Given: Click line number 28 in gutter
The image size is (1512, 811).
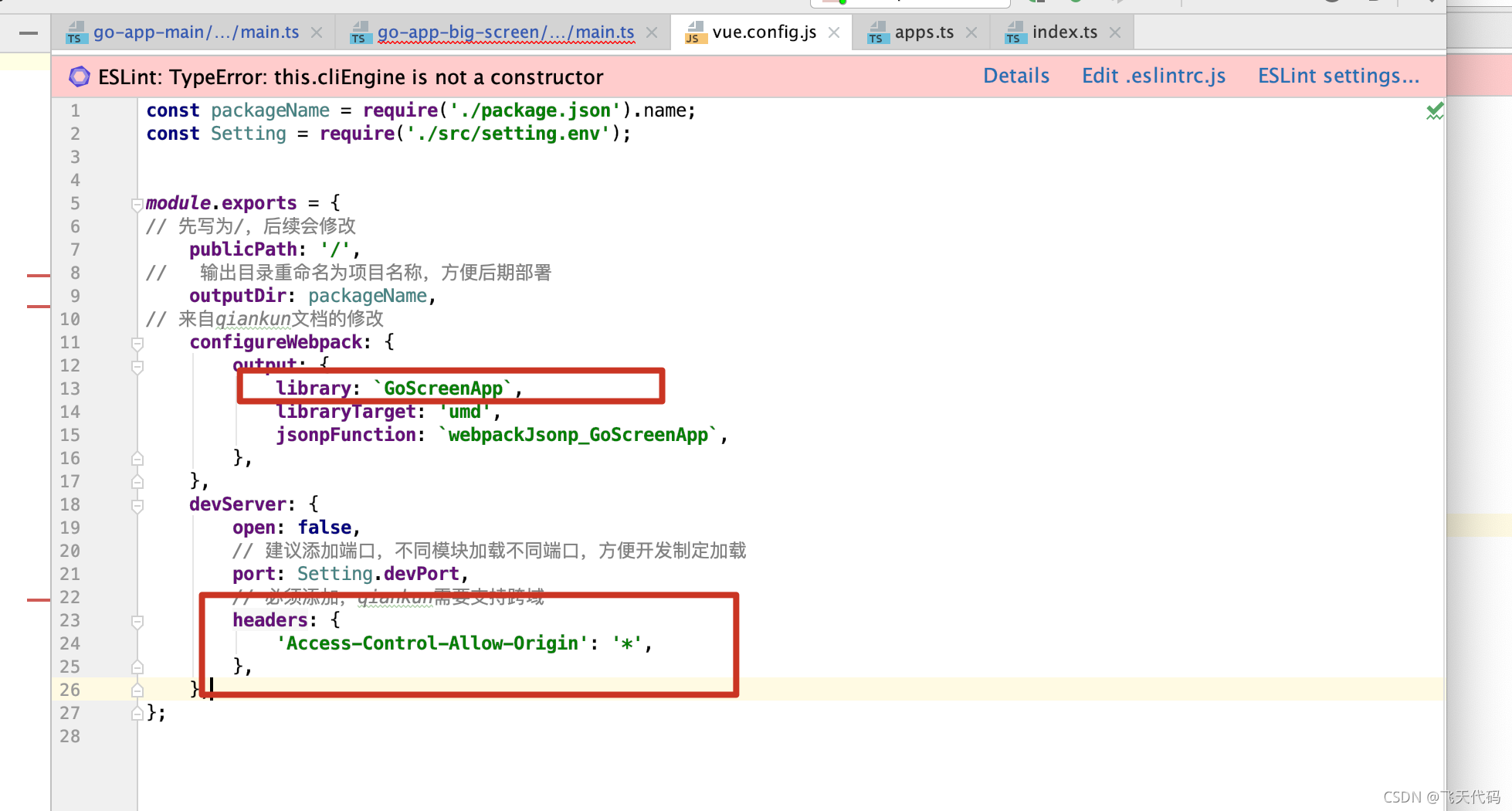Looking at the screenshot, I should [x=70, y=736].
